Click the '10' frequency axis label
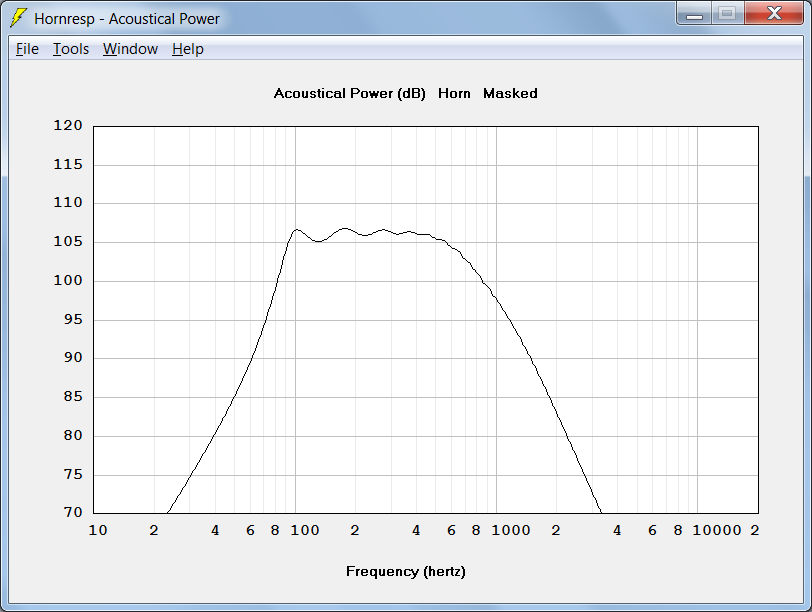The image size is (812, 612). point(98,530)
